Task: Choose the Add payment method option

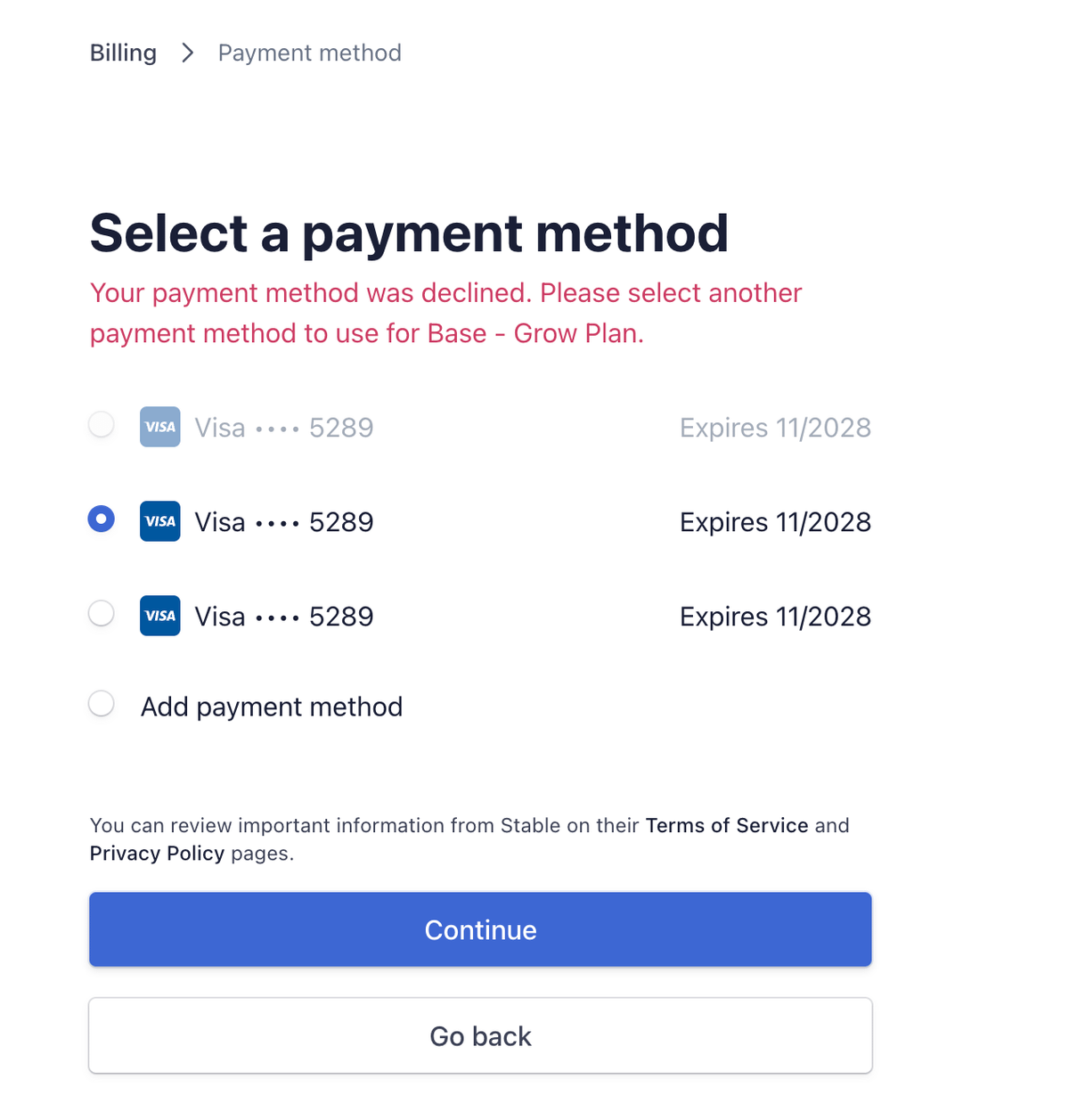Action: click(101, 704)
